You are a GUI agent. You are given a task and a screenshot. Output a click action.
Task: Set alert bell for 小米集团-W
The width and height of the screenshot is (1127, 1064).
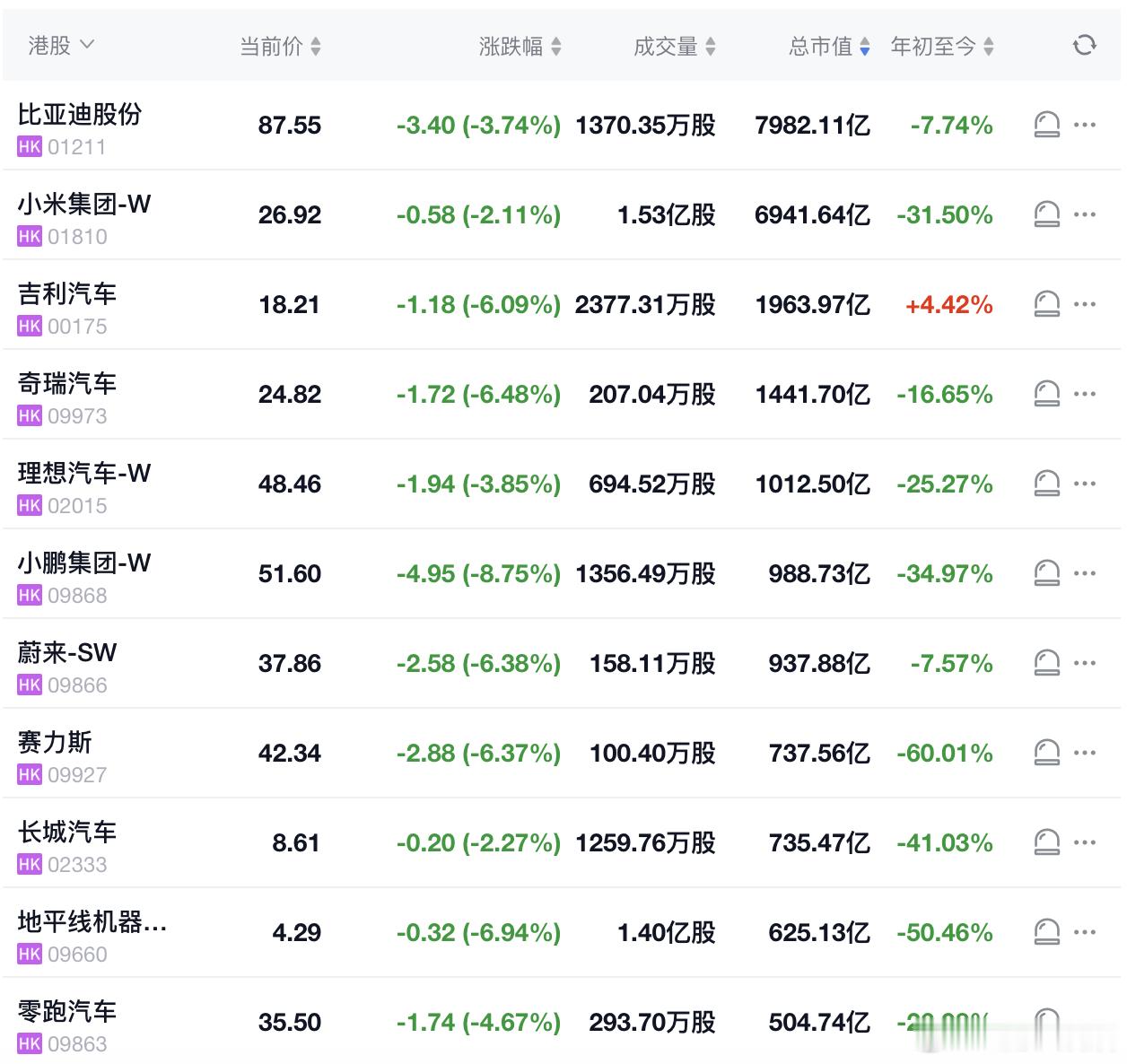(1046, 214)
